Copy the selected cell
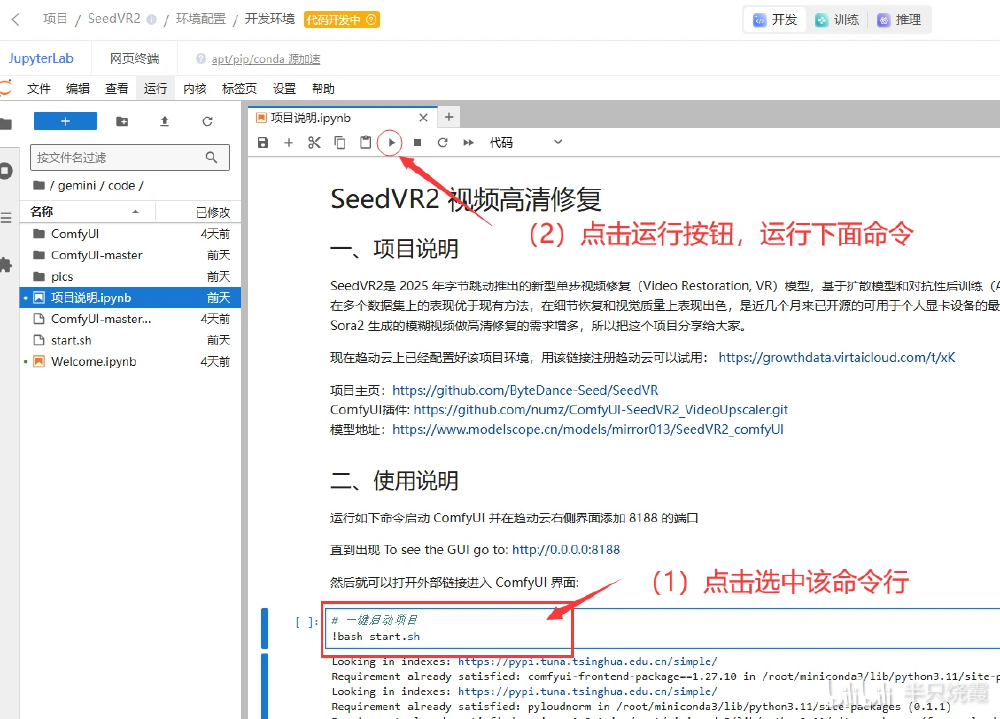The image size is (1000, 719). pos(339,142)
